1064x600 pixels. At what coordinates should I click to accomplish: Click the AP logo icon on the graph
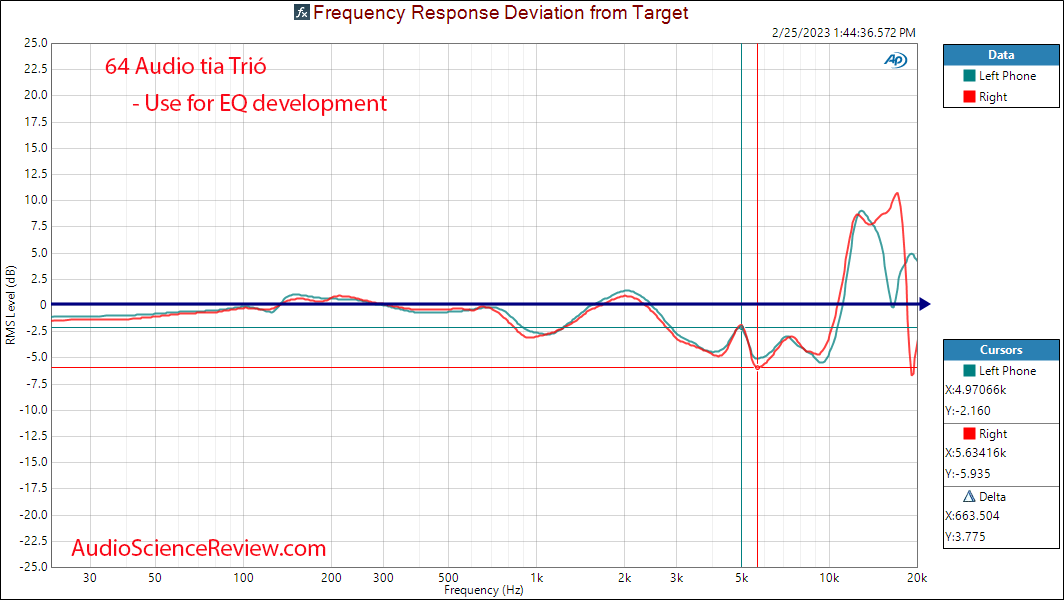[895, 60]
